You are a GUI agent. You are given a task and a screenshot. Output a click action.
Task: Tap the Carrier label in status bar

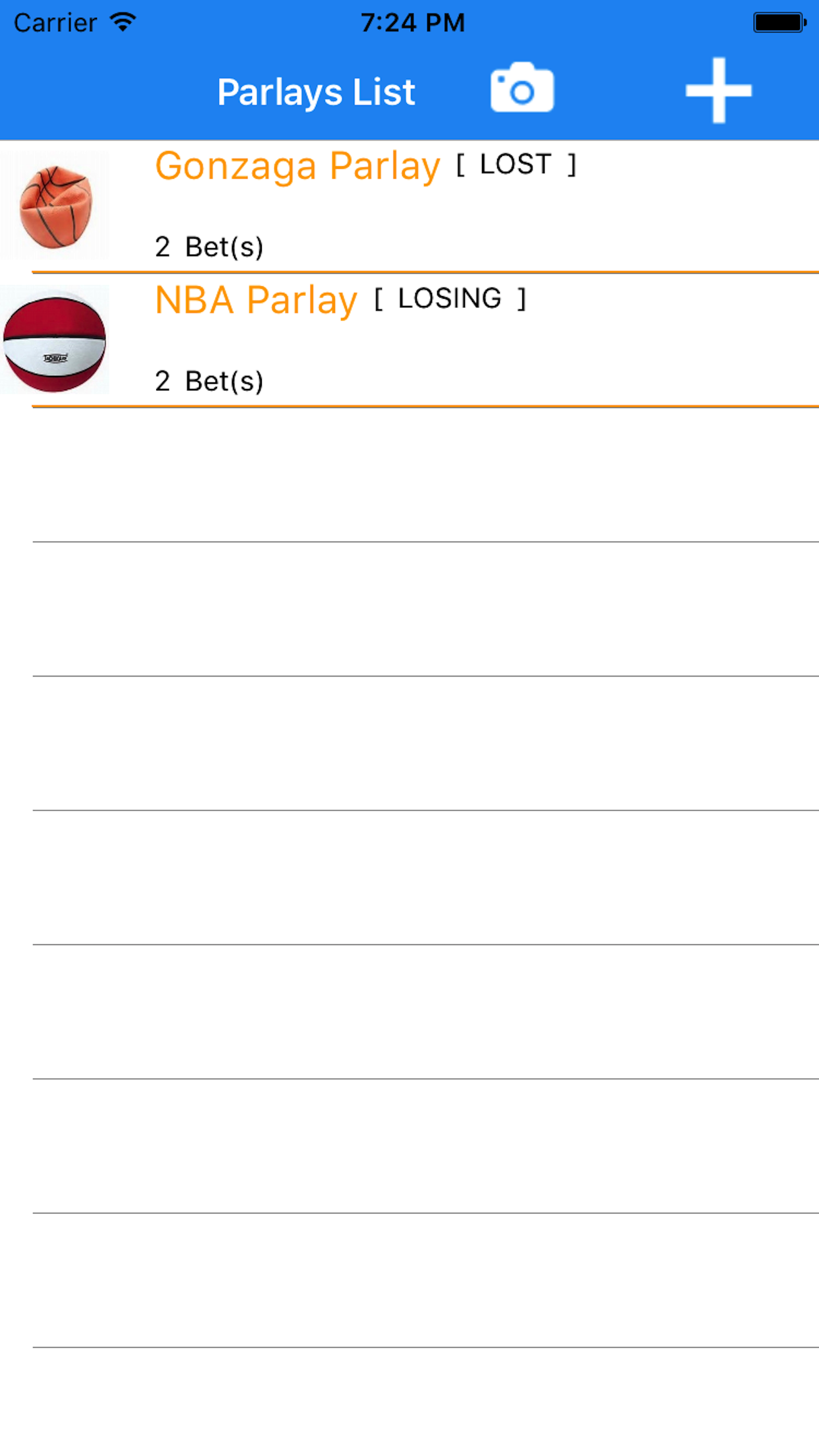tap(55, 23)
